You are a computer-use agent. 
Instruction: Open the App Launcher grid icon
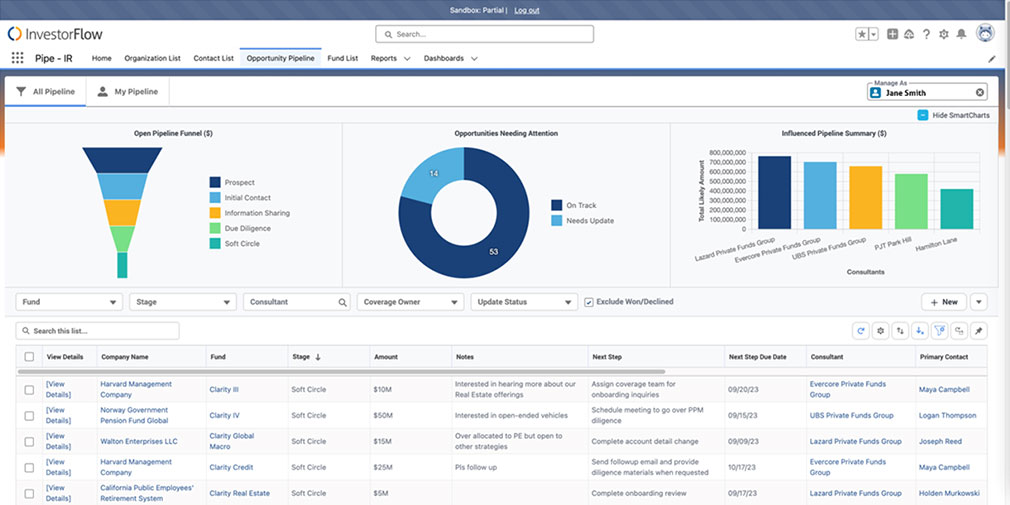(x=17, y=58)
